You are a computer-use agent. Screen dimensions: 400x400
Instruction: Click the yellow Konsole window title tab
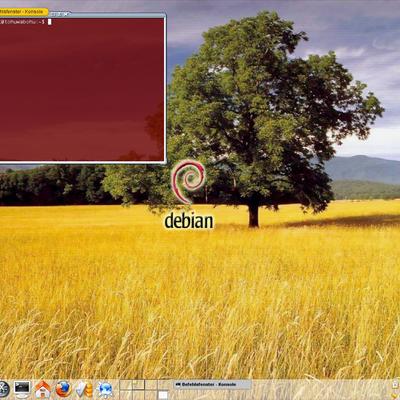tap(23, 12)
